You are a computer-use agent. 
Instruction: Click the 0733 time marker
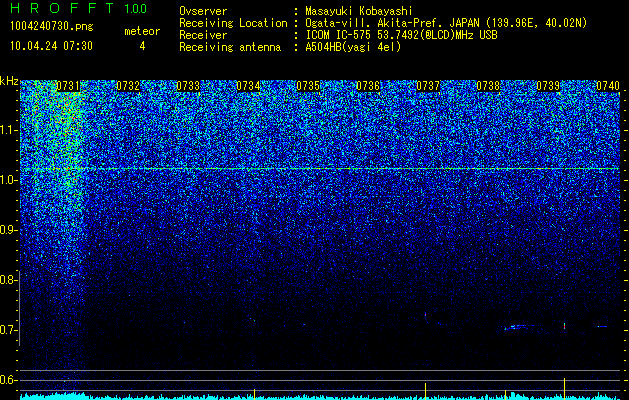click(x=188, y=86)
